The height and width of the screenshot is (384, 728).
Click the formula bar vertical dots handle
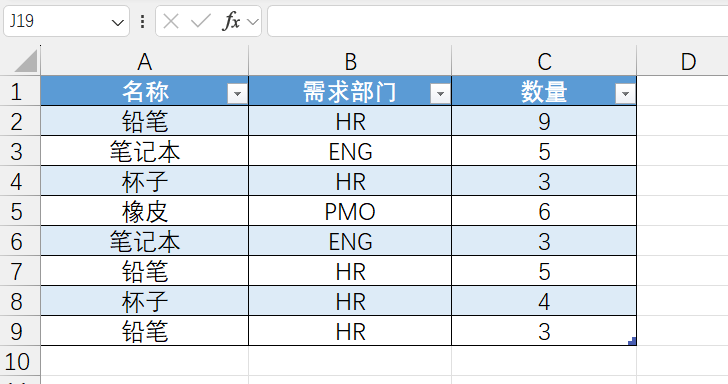point(143,21)
